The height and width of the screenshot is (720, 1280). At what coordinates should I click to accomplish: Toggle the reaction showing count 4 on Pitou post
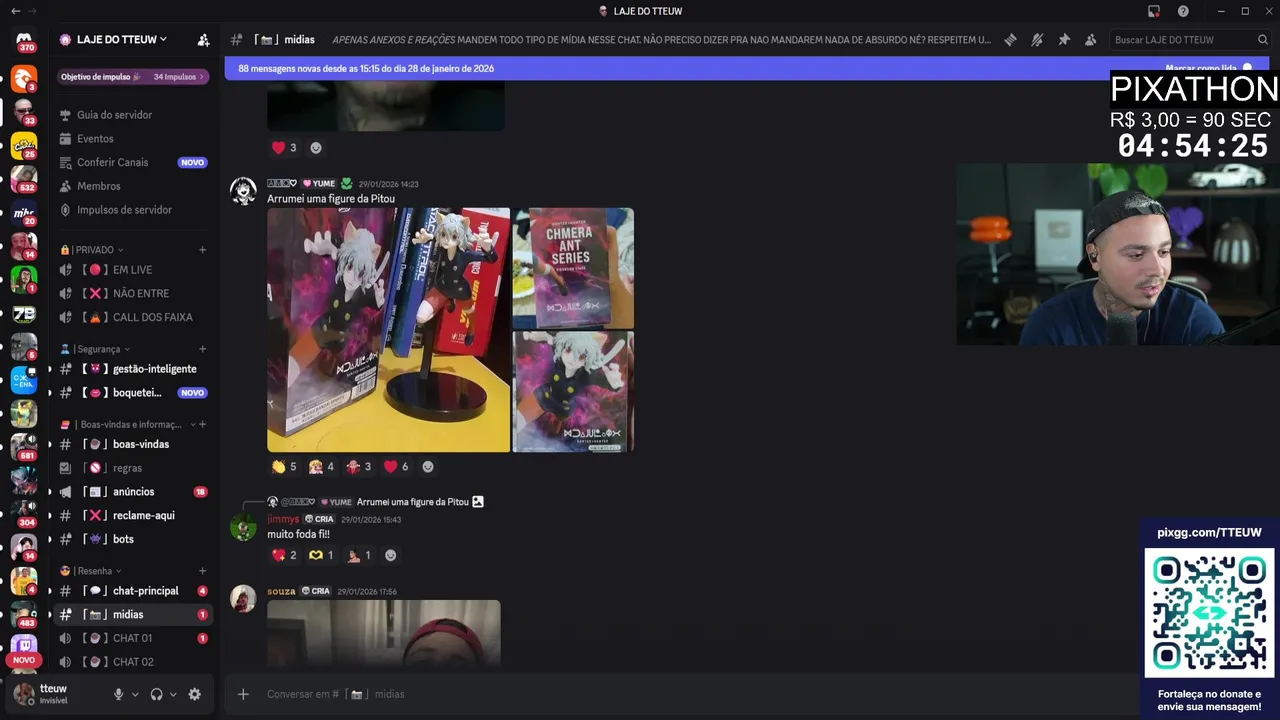pos(322,467)
